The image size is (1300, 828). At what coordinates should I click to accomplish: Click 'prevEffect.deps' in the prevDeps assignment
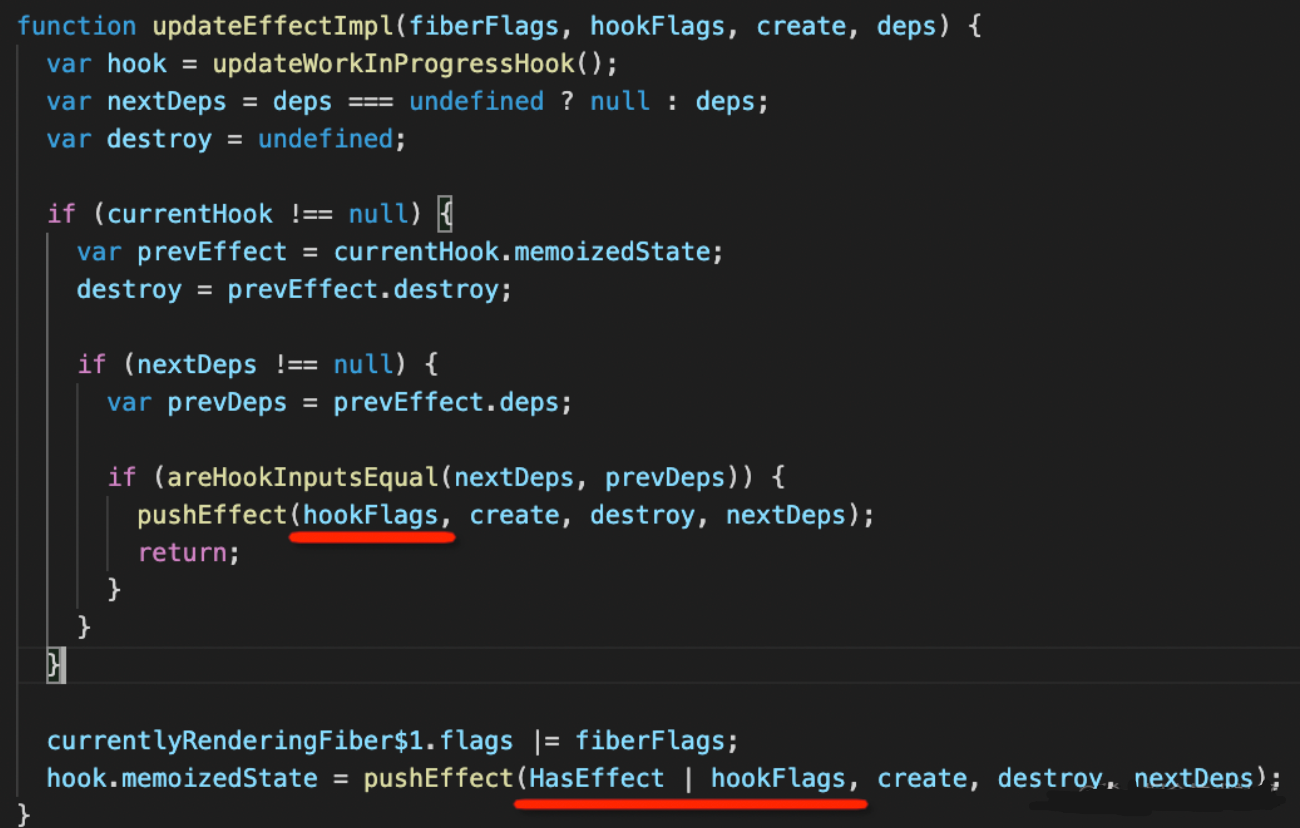tap(446, 402)
